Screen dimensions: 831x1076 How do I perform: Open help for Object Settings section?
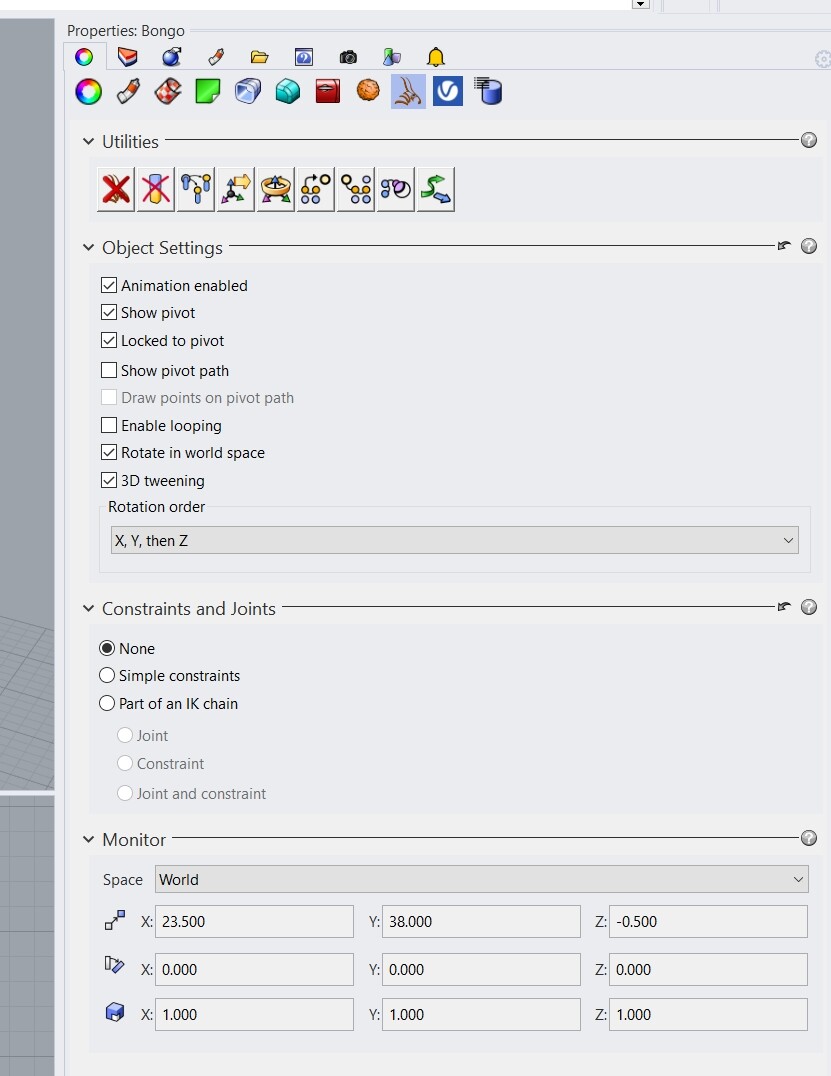tap(809, 246)
